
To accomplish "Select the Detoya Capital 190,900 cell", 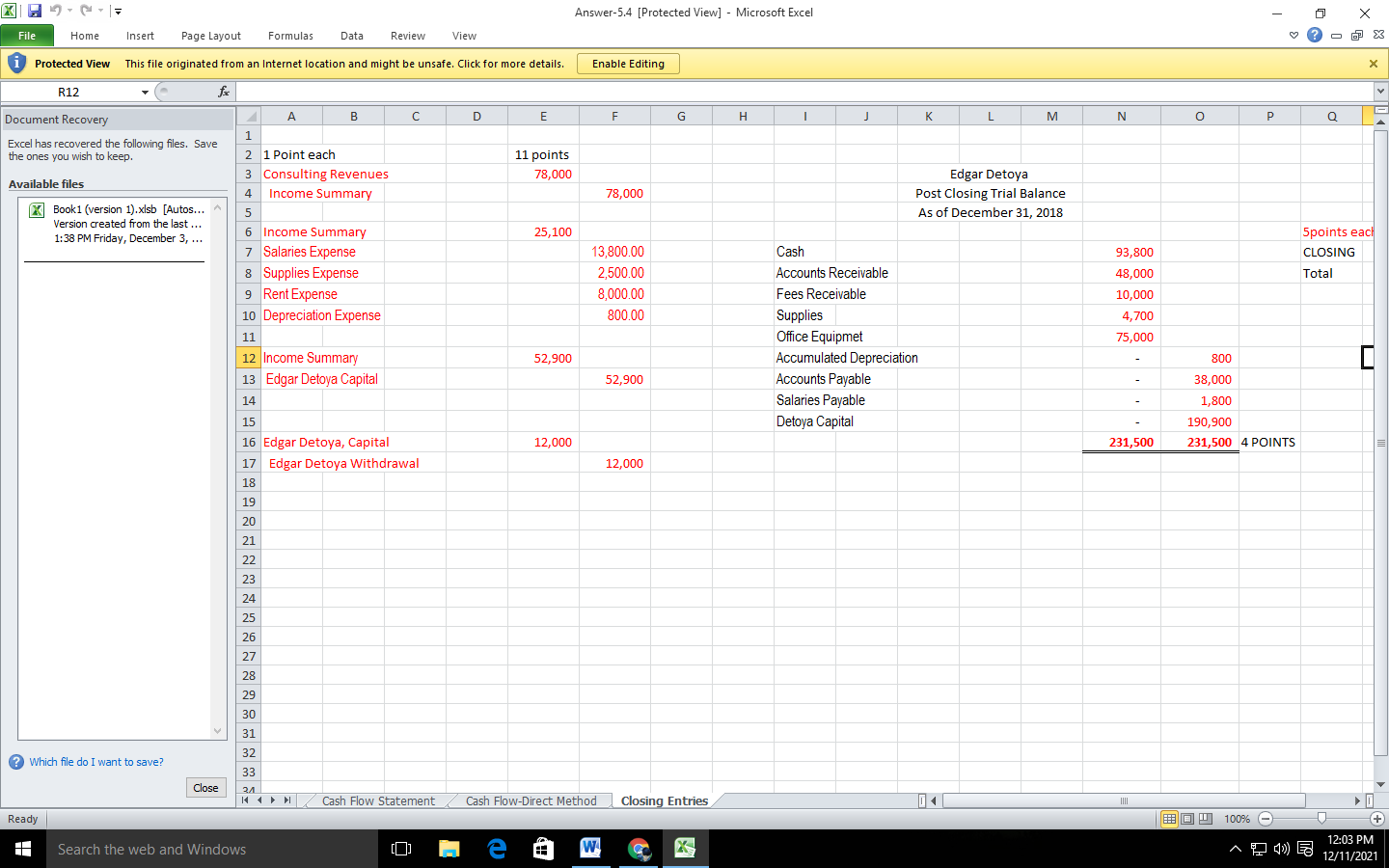I will (1200, 421).
